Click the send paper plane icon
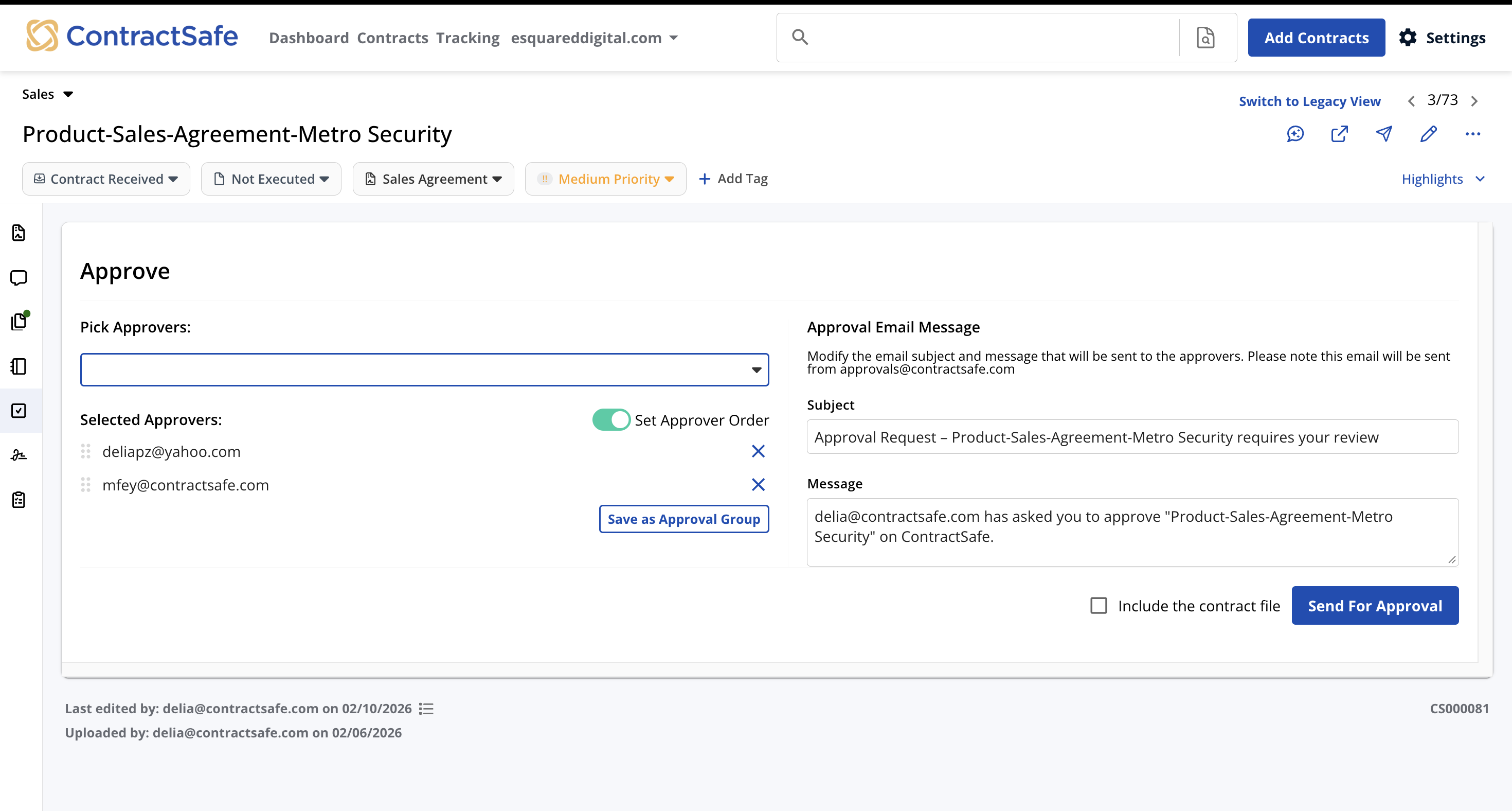1512x811 pixels. click(x=1384, y=134)
